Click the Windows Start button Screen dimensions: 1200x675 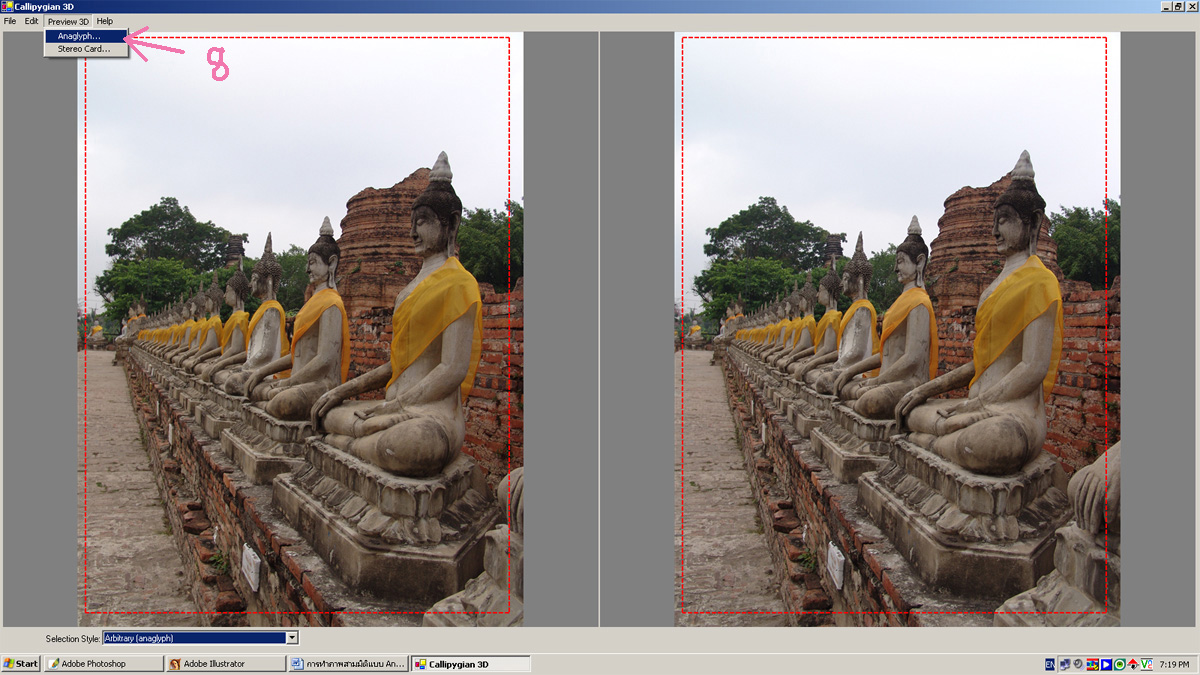click(21, 664)
